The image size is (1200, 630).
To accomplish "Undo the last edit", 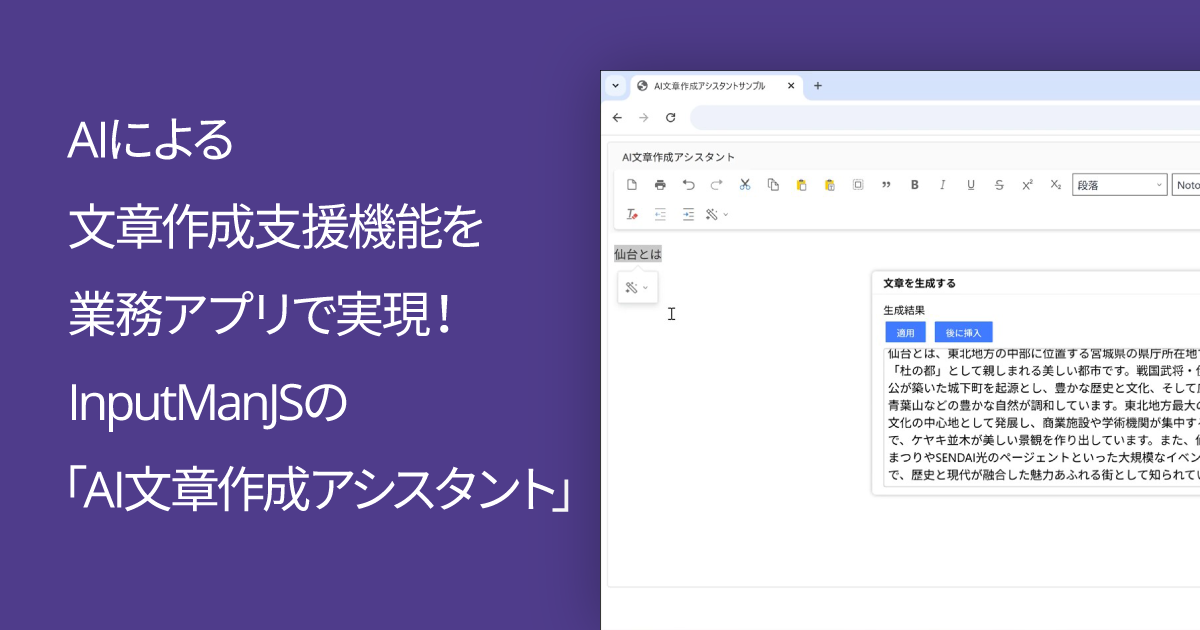I will (689, 185).
